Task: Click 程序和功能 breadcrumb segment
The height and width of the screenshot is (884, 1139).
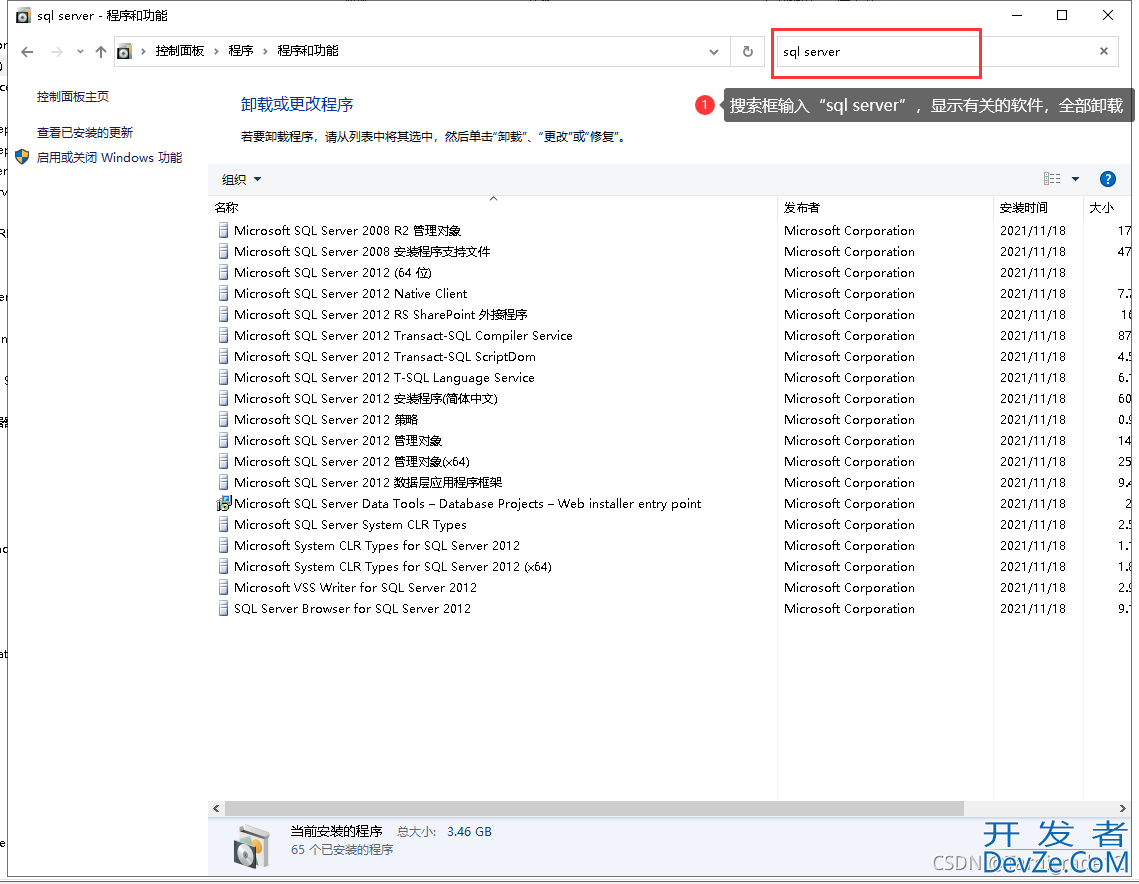Action: coord(307,51)
